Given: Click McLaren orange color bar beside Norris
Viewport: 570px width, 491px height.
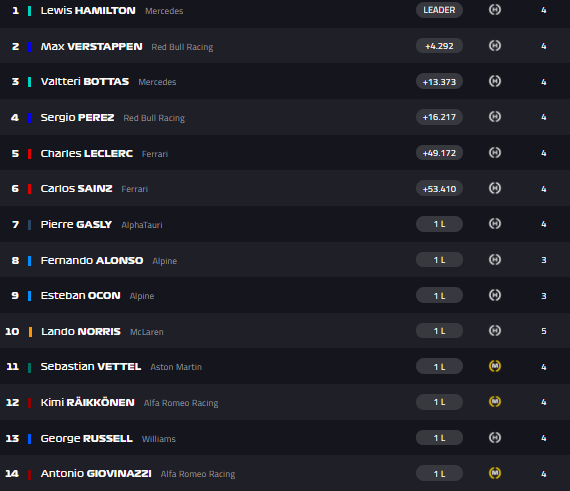Looking at the screenshot, I should coord(31,332).
